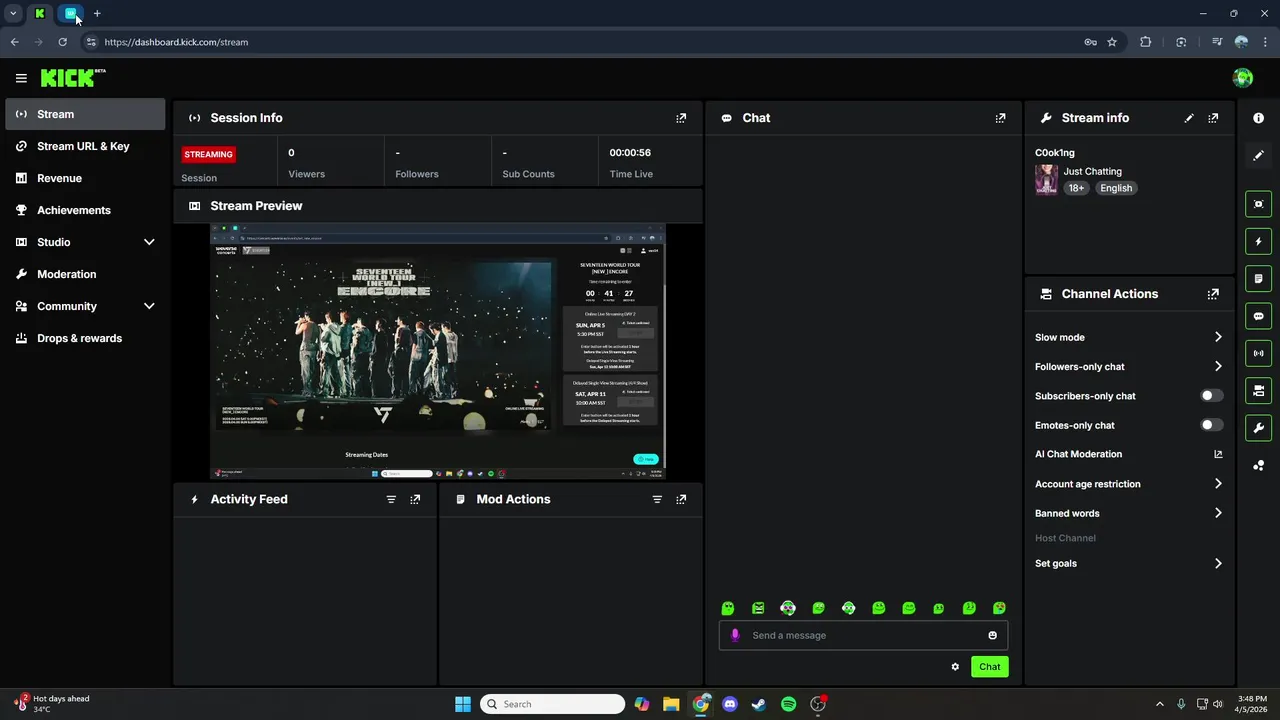Viewport: 1280px width, 720px height.
Task: Click the edit layout pencil in right rail
Action: [x=1258, y=155]
